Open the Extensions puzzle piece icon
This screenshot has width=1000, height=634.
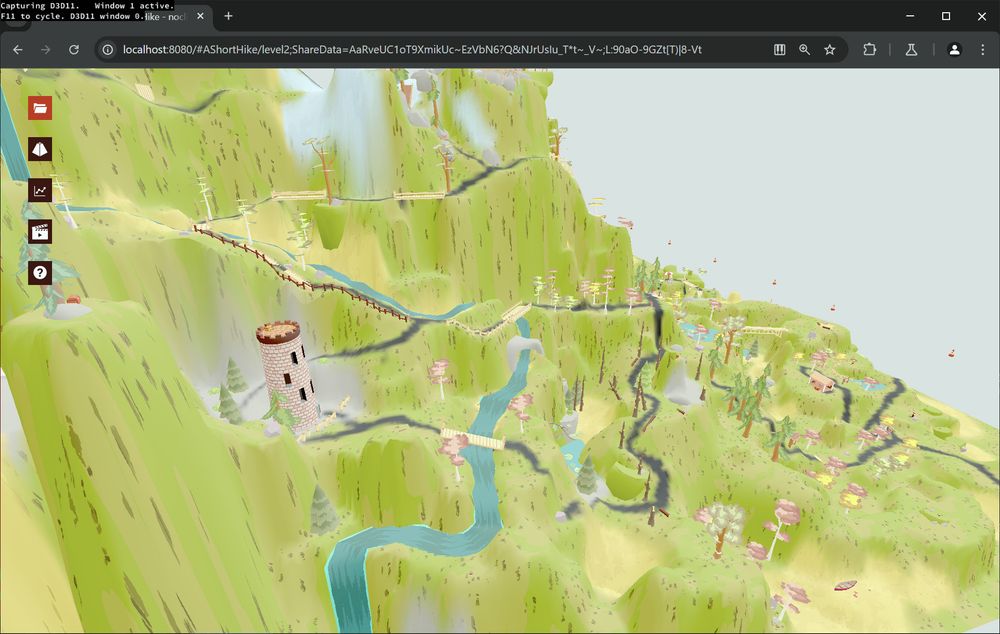click(869, 49)
